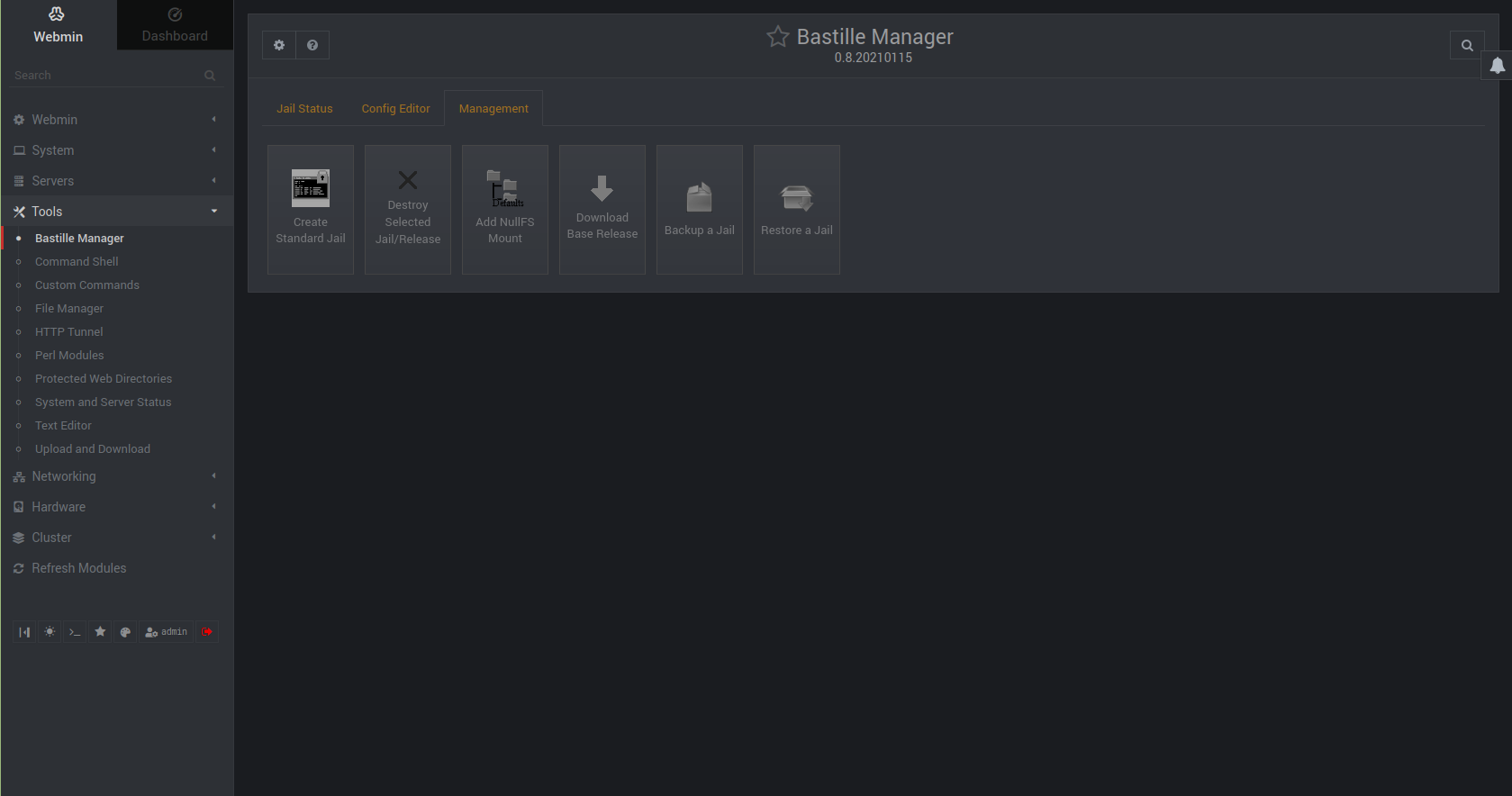Open Backup a Jail tile
This screenshot has height=796, width=1512.
click(x=700, y=210)
